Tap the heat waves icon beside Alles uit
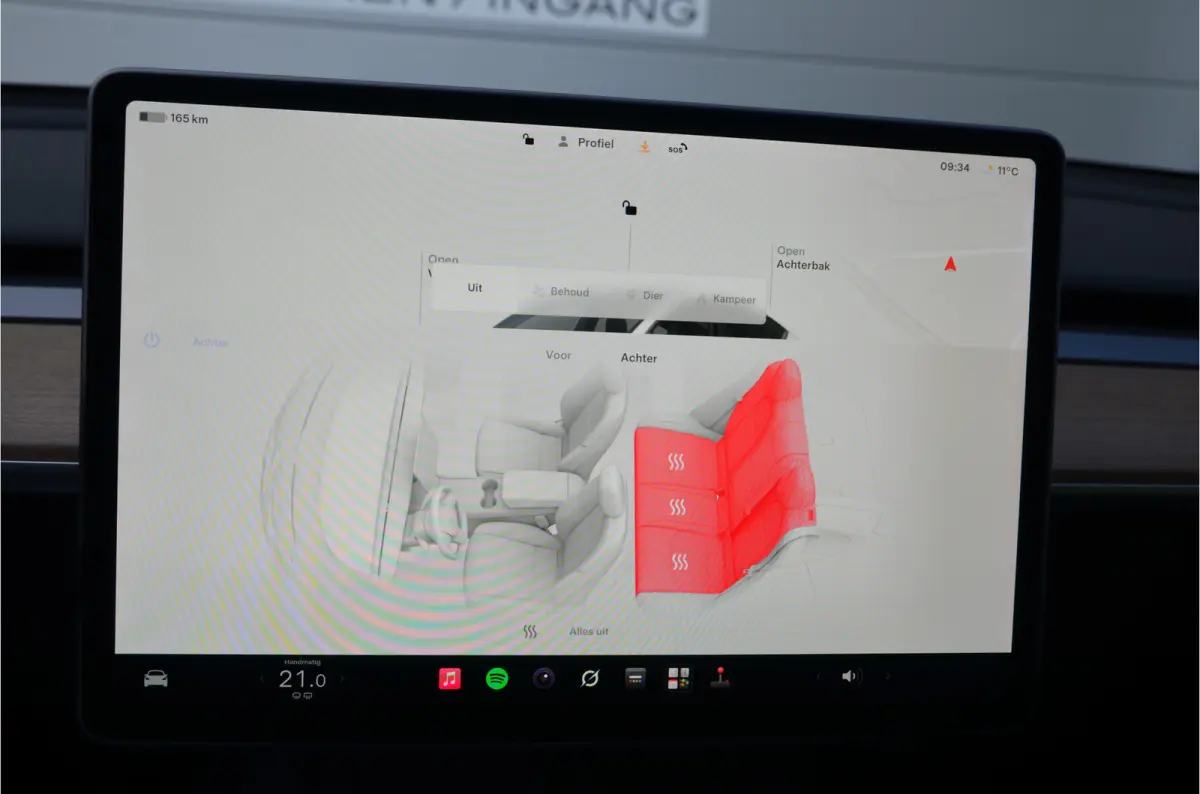Image resolution: width=1200 pixels, height=794 pixels. pos(531,632)
